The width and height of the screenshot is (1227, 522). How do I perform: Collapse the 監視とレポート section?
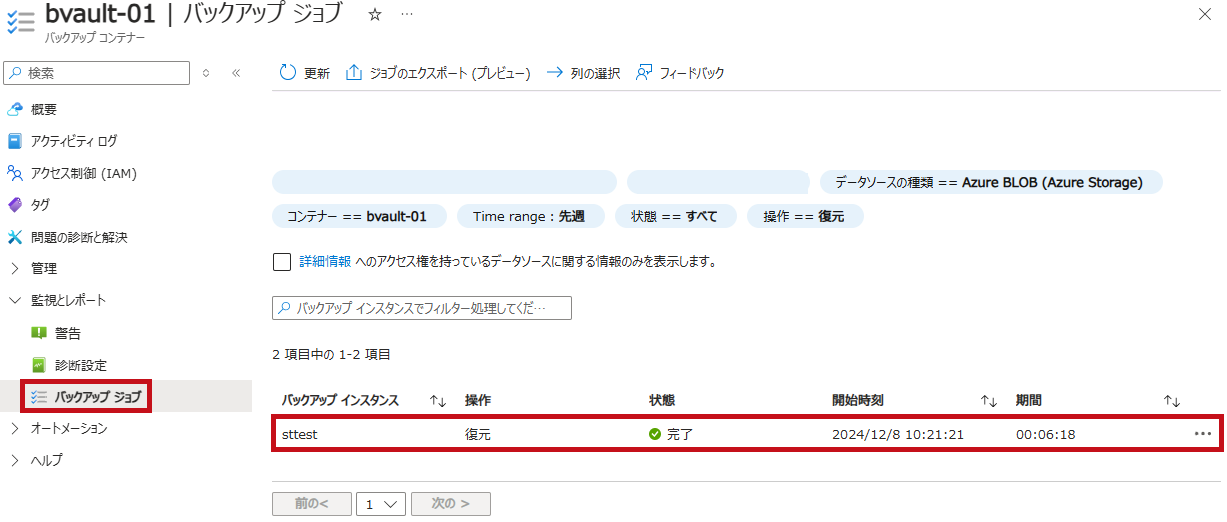coord(14,300)
